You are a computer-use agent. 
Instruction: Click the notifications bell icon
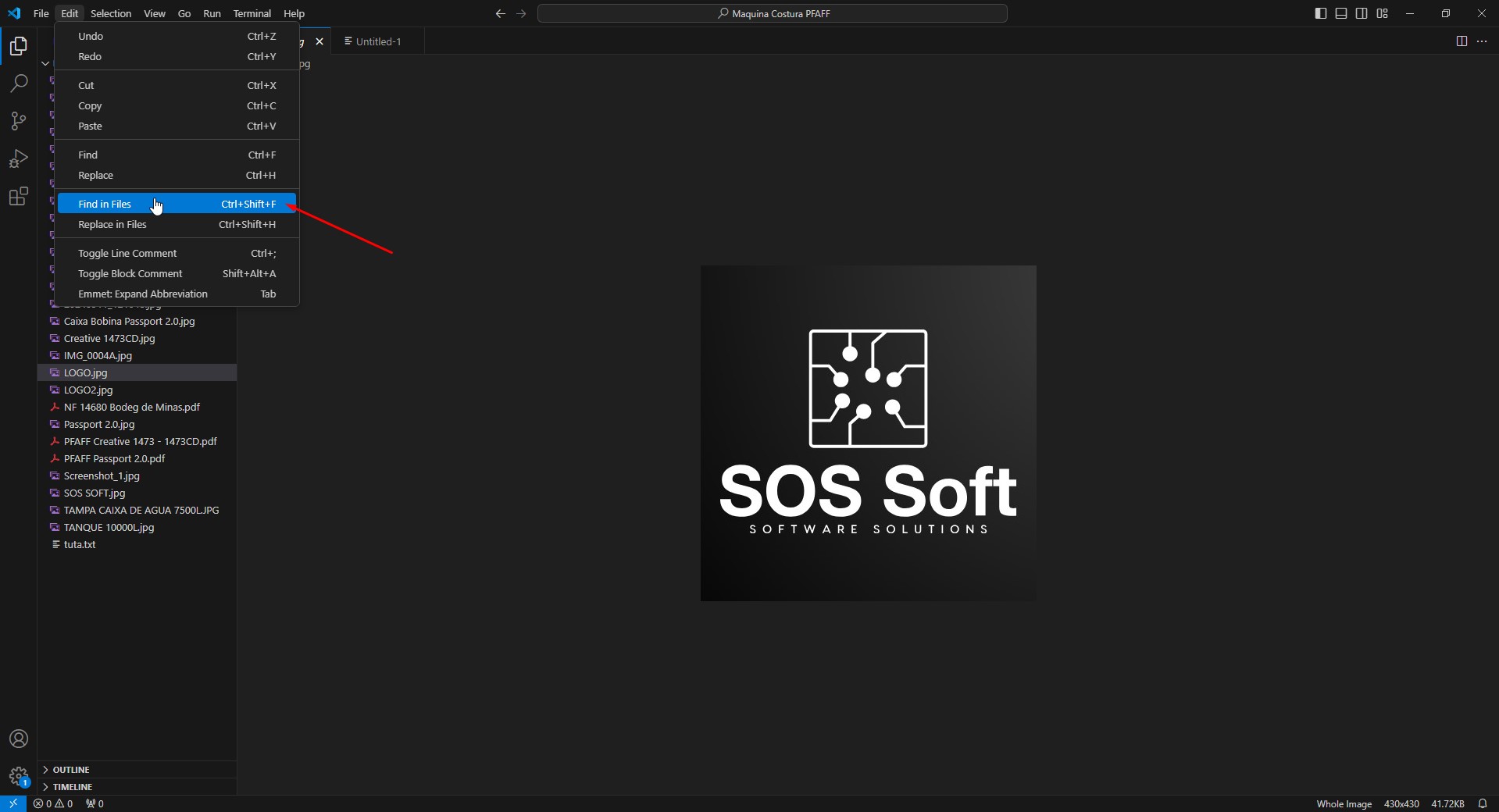click(1483, 803)
